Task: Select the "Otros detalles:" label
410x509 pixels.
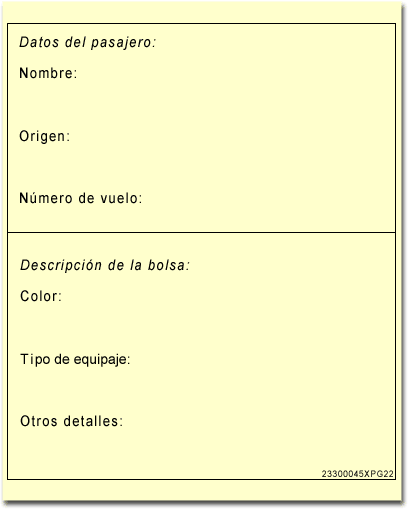Action: 72,421
